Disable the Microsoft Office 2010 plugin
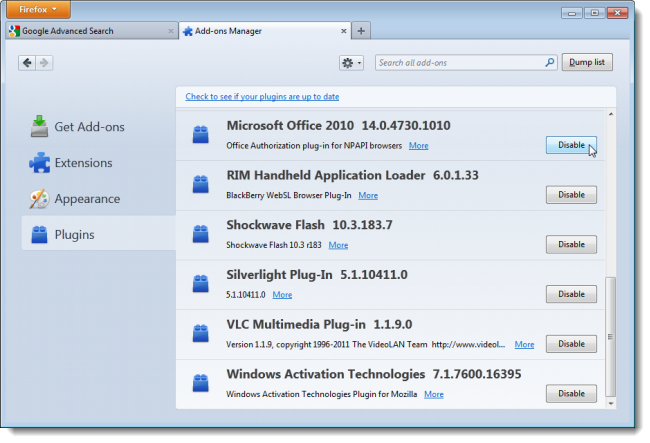This screenshot has width=650, height=443. coord(571,145)
